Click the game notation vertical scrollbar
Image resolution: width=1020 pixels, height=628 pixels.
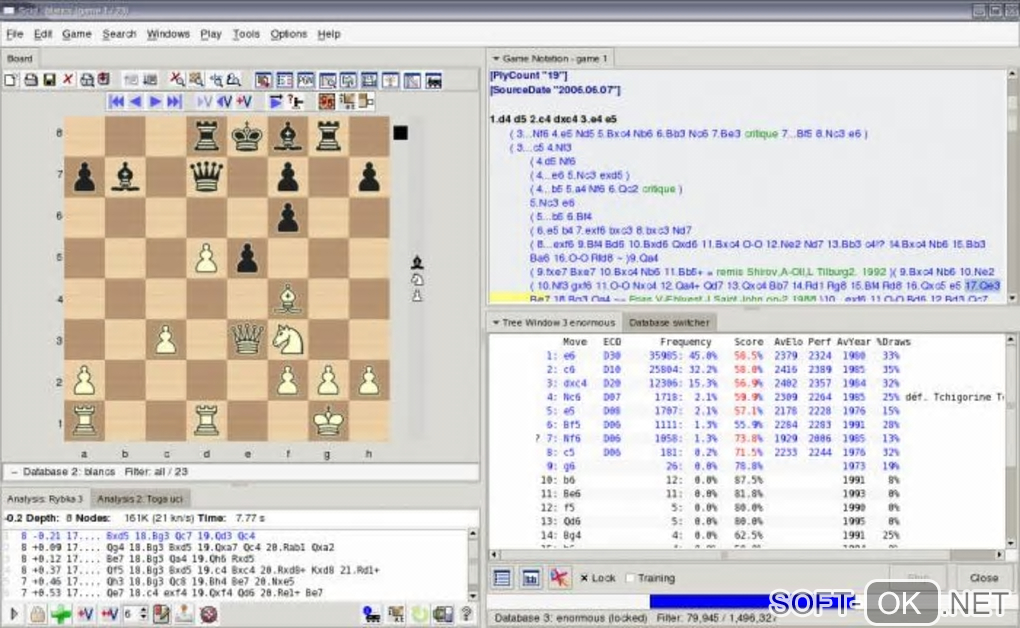[1012, 185]
